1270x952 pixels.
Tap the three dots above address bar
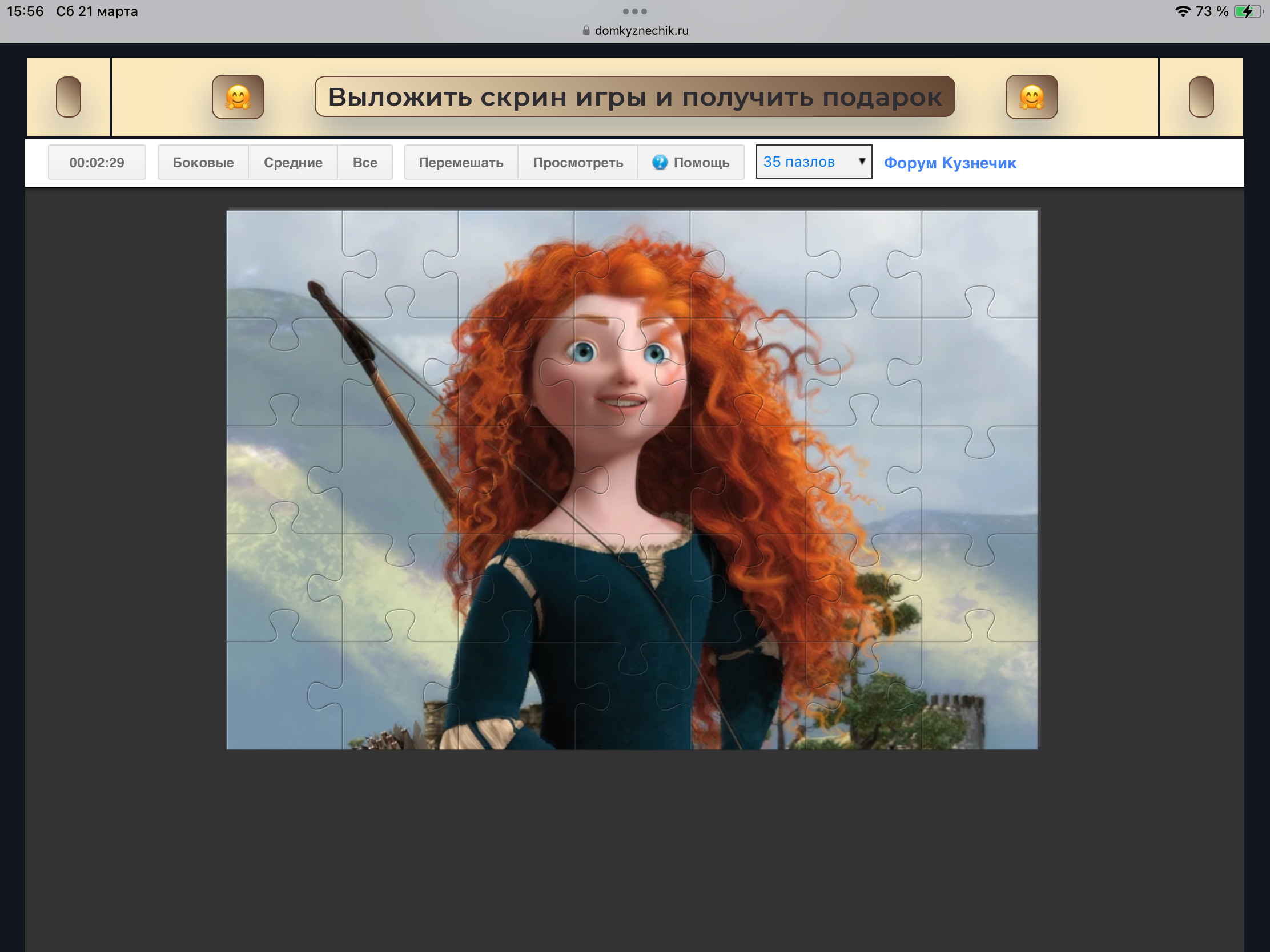tap(634, 11)
